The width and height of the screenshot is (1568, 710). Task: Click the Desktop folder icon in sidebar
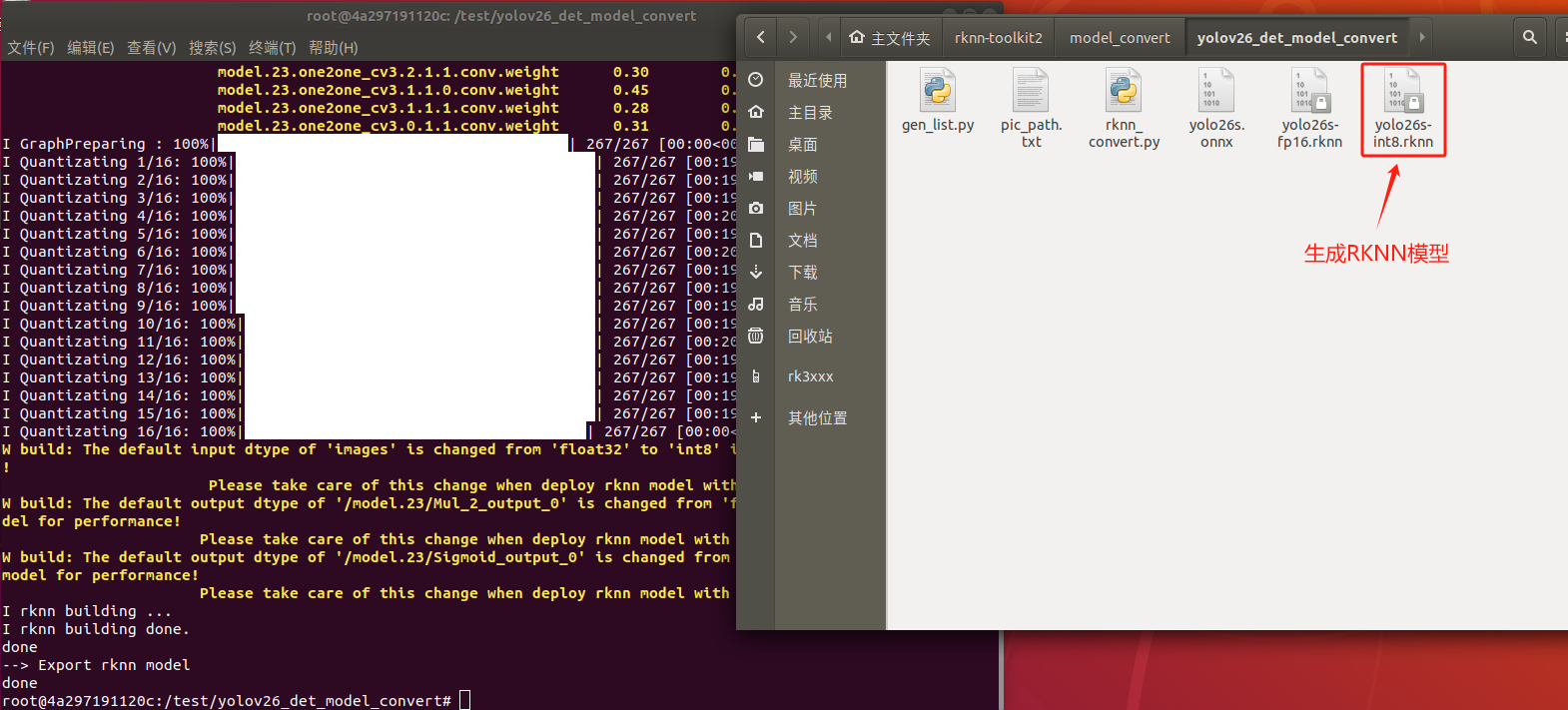[756, 144]
